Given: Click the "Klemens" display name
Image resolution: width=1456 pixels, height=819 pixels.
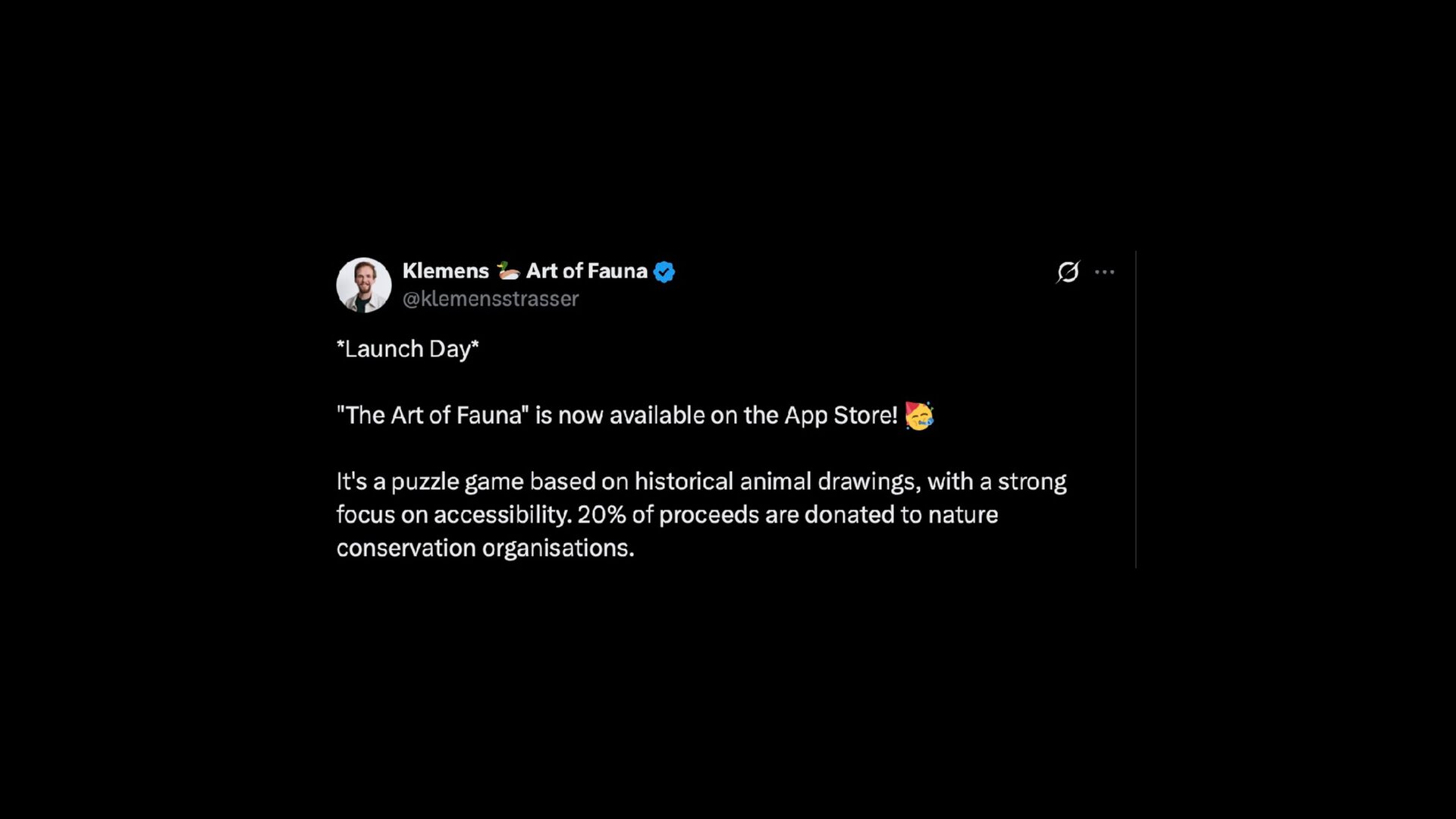Looking at the screenshot, I should coord(445,271).
